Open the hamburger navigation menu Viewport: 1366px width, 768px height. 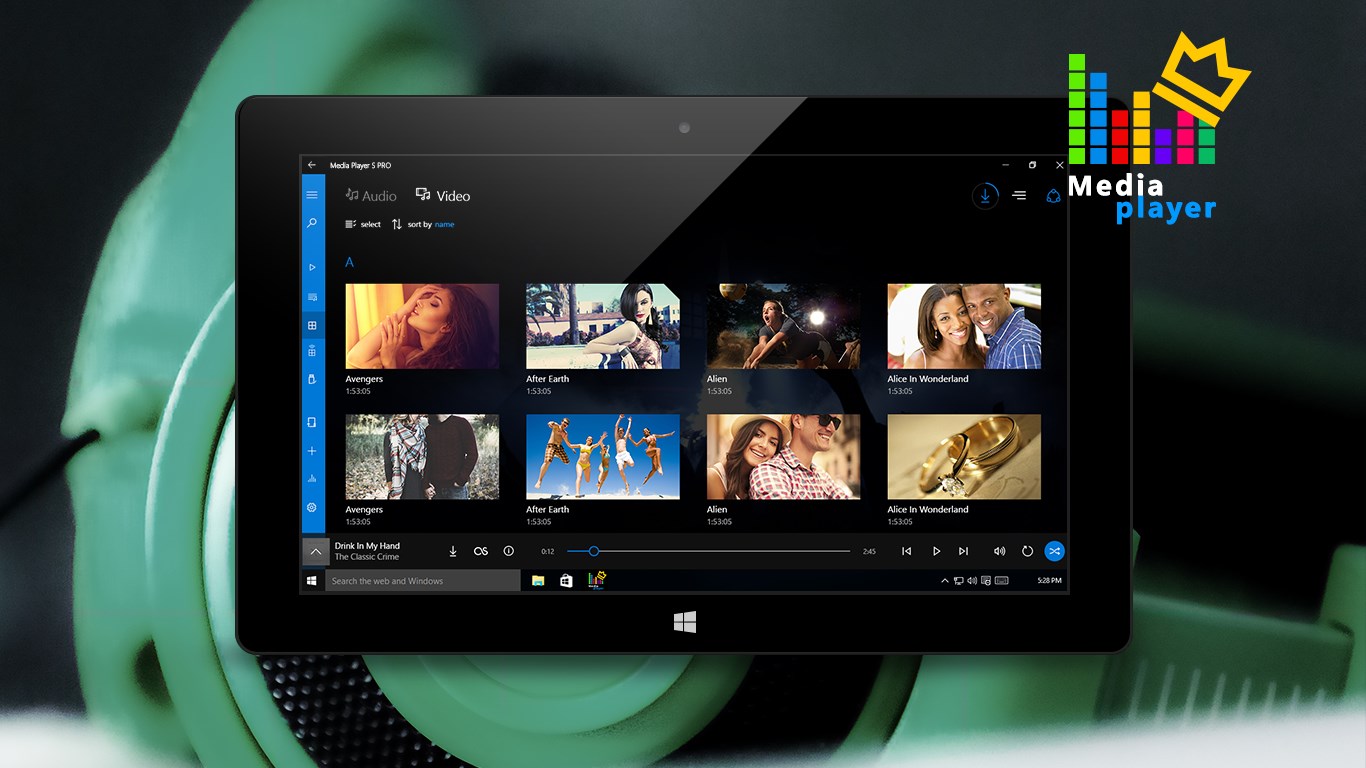(312, 194)
